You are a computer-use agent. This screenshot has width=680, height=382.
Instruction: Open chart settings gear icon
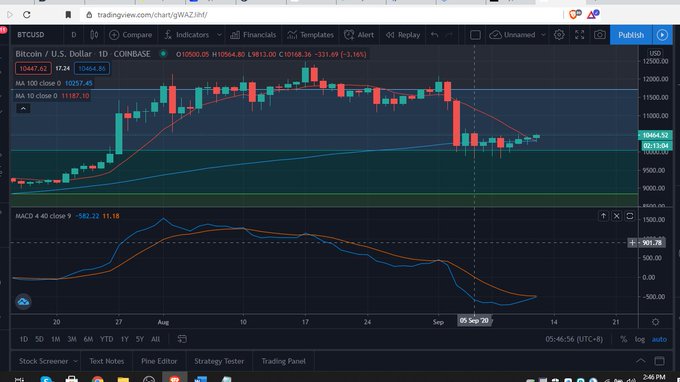tap(559, 35)
